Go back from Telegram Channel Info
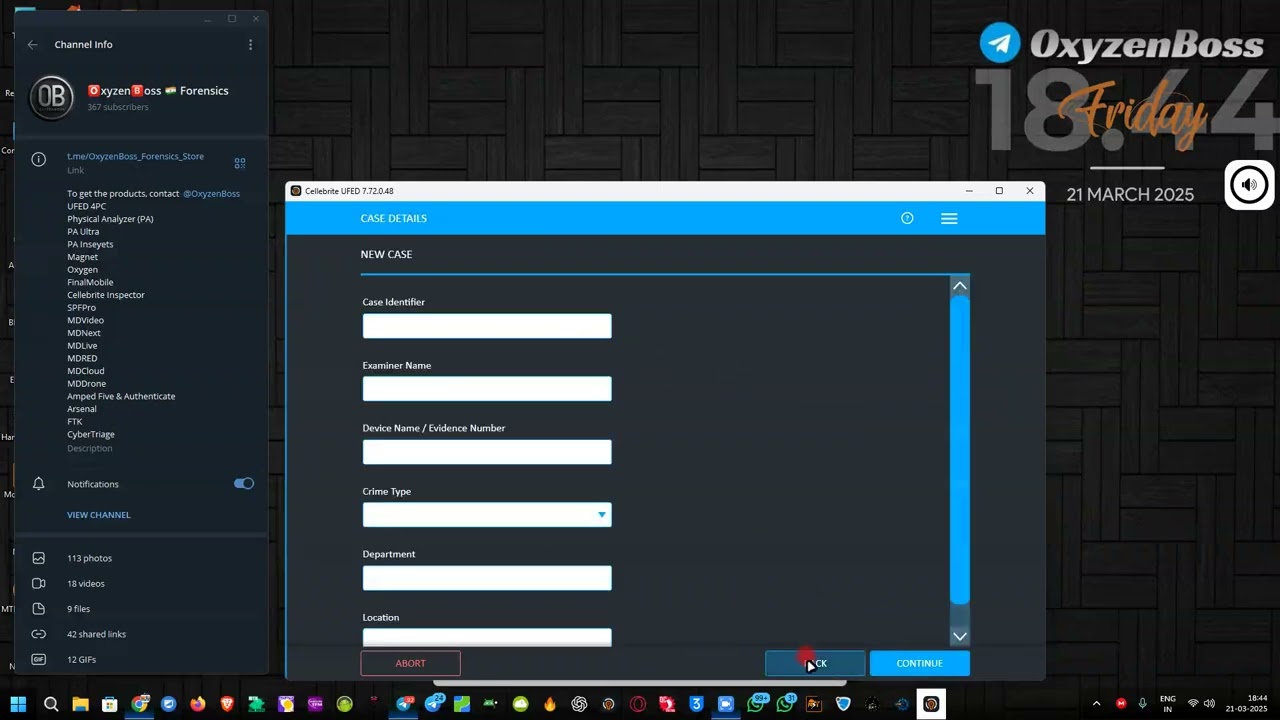The width and height of the screenshot is (1280, 720). point(33,45)
